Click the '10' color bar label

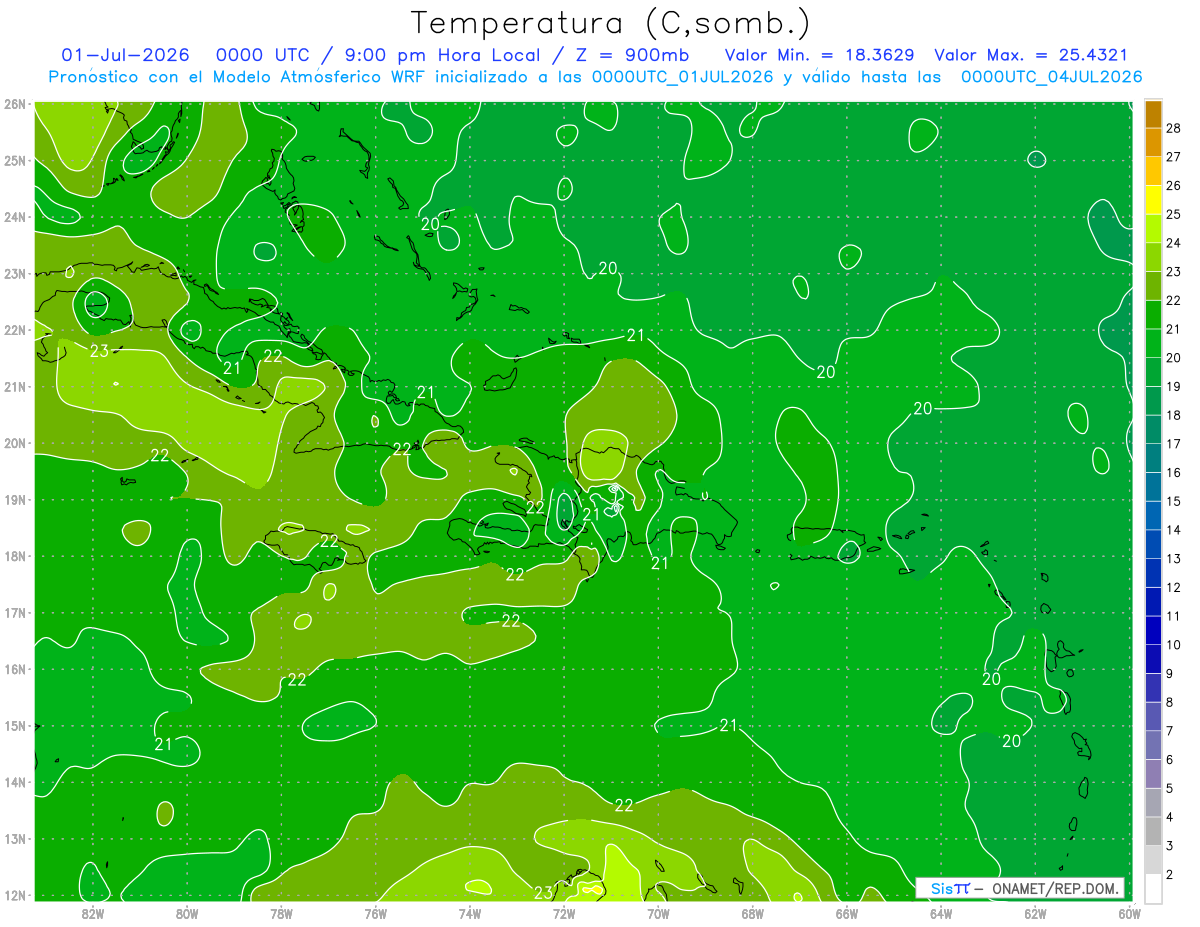tap(1174, 645)
